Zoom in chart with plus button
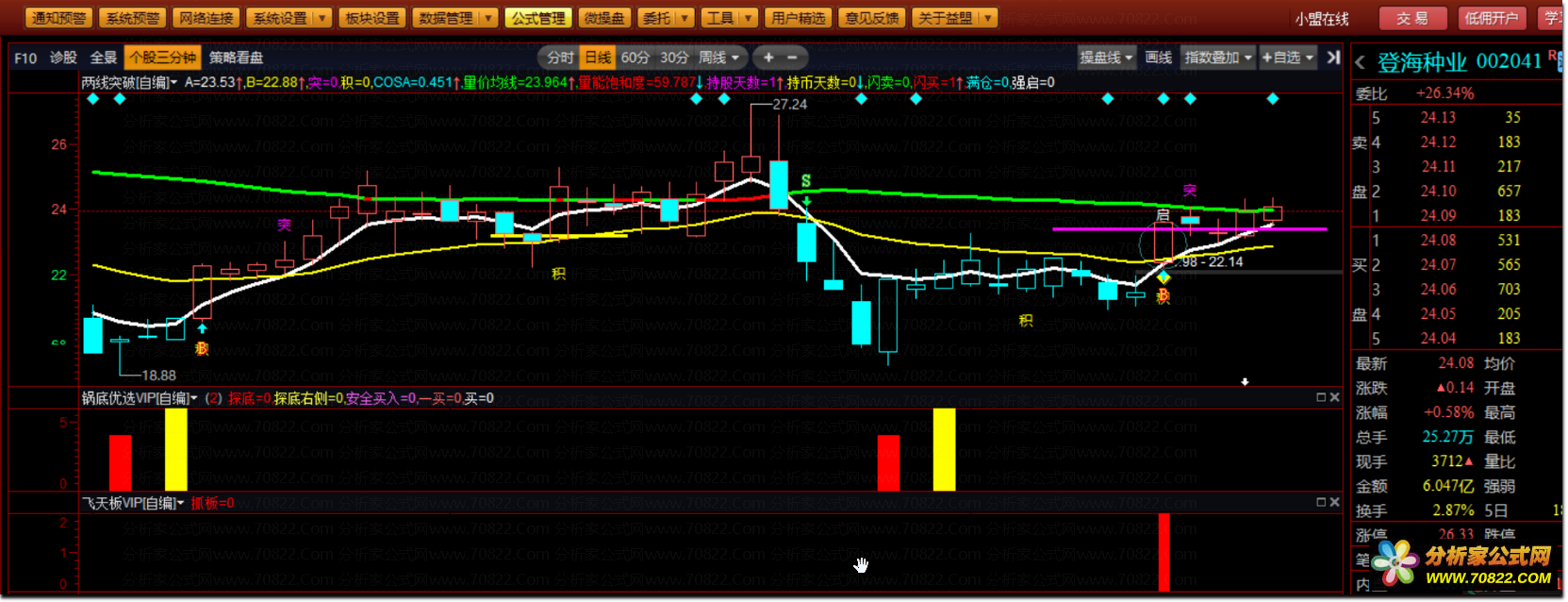The image size is (1568, 602). pos(768,58)
